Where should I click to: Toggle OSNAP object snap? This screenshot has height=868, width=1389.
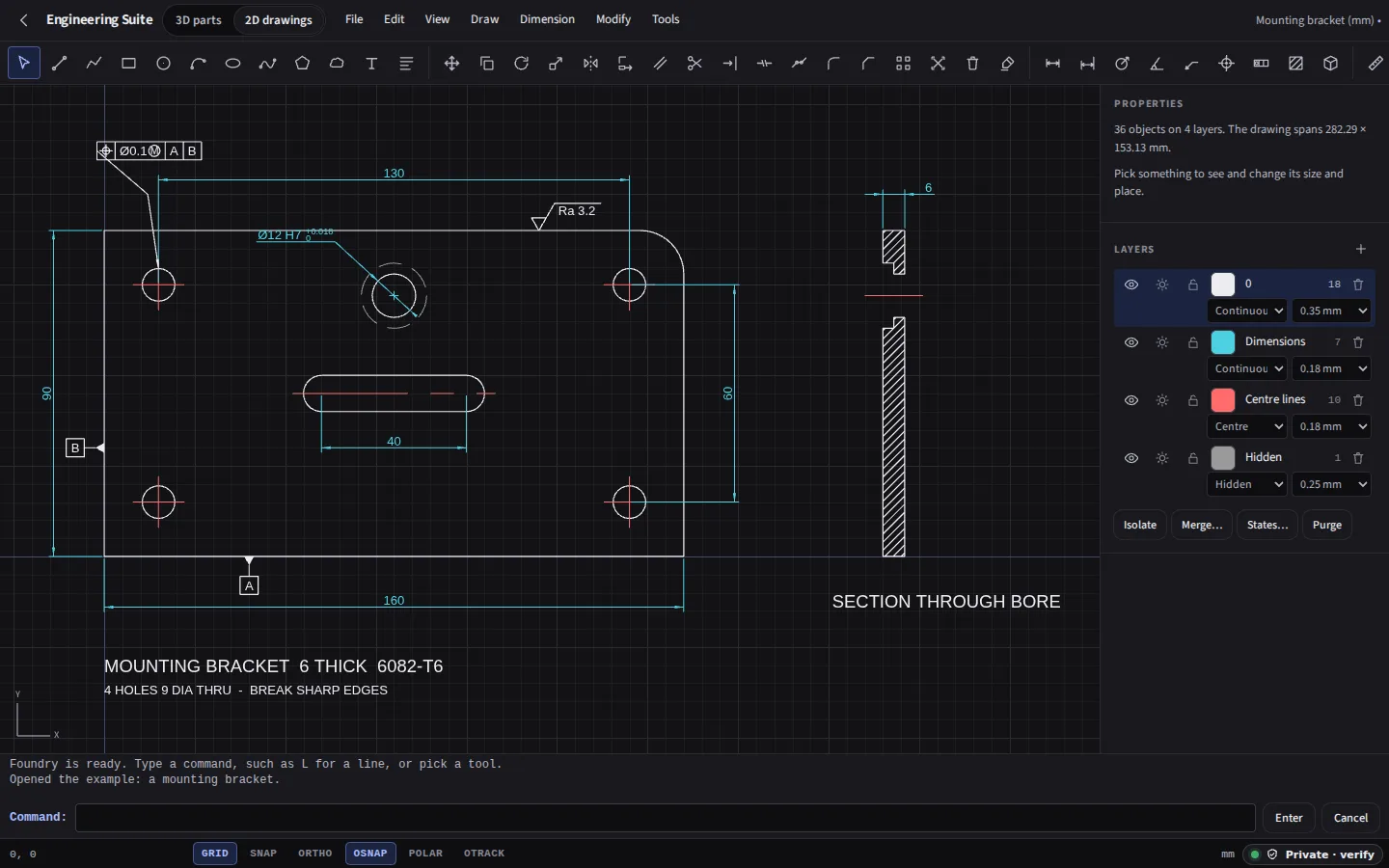(x=370, y=854)
